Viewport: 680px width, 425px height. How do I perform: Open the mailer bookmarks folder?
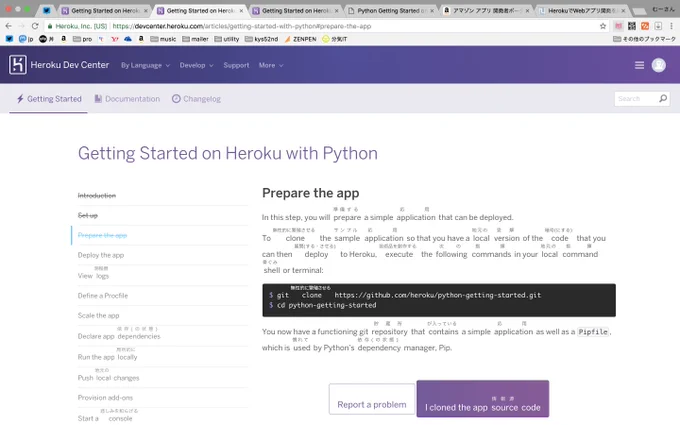pyautogui.click(x=195, y=39)
